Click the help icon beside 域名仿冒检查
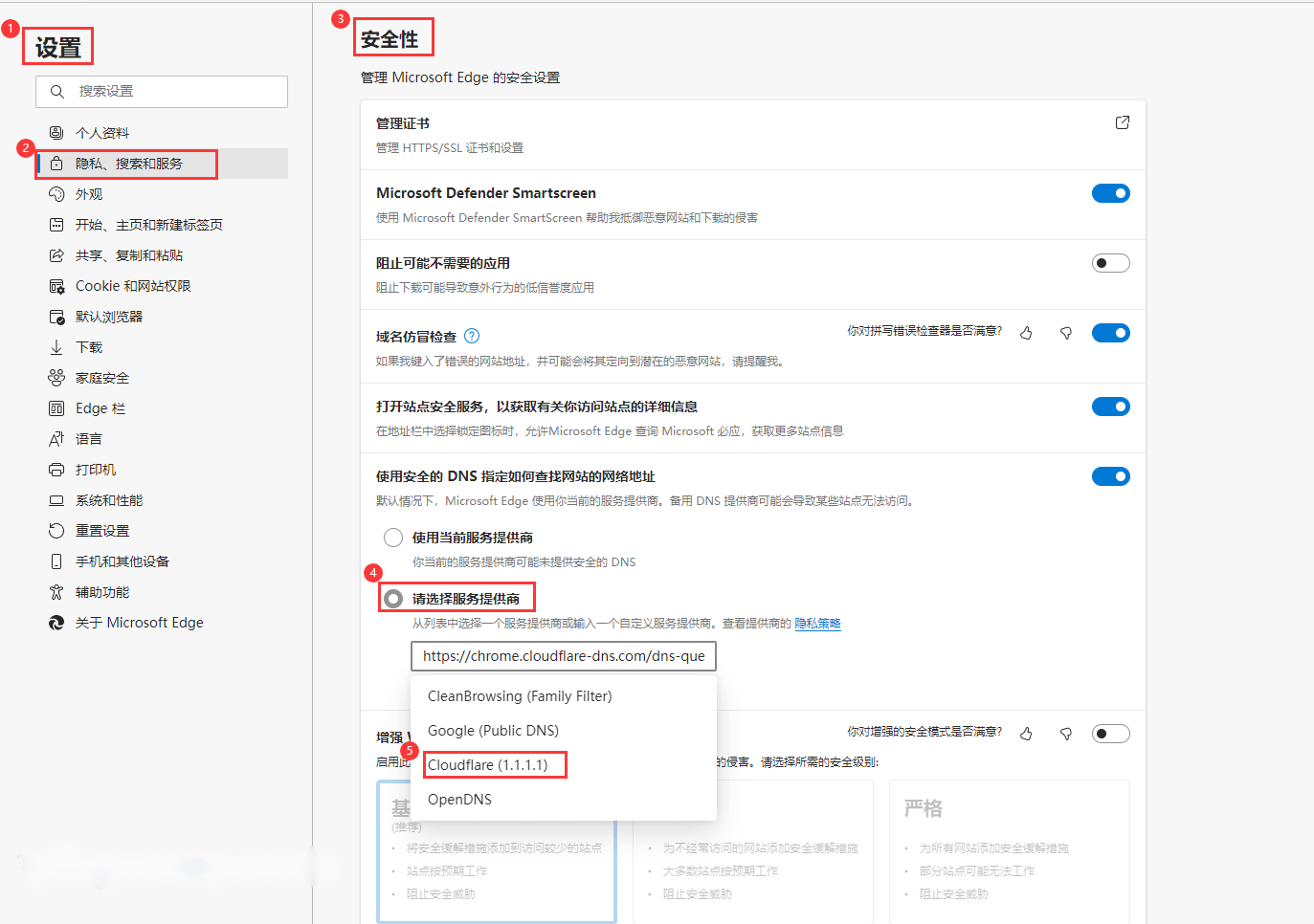Image resolution: width=1314 pixels, height=924 pixels. (x=472, y=336)
